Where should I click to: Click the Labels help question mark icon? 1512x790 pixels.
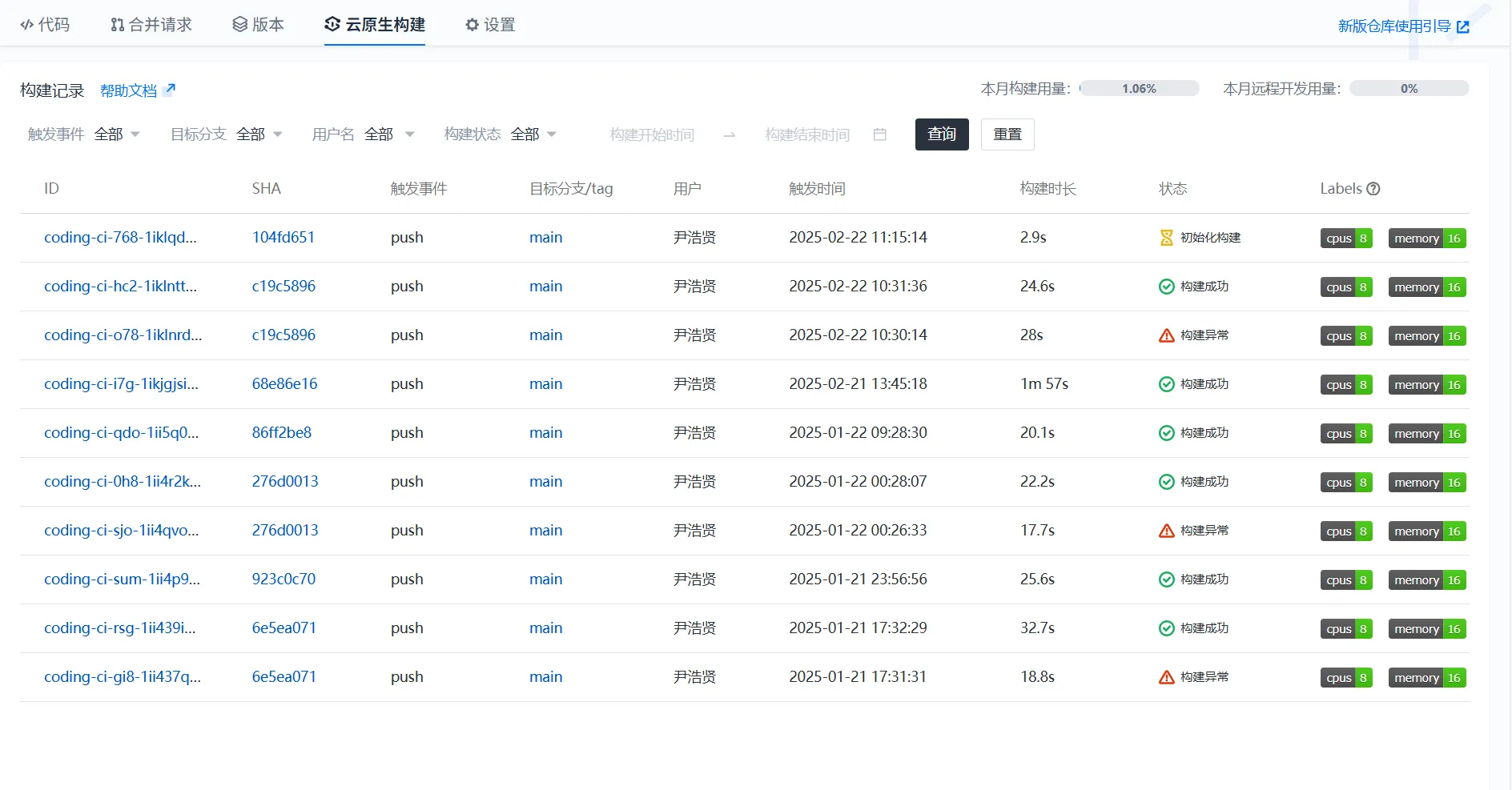click(1373, 189)
